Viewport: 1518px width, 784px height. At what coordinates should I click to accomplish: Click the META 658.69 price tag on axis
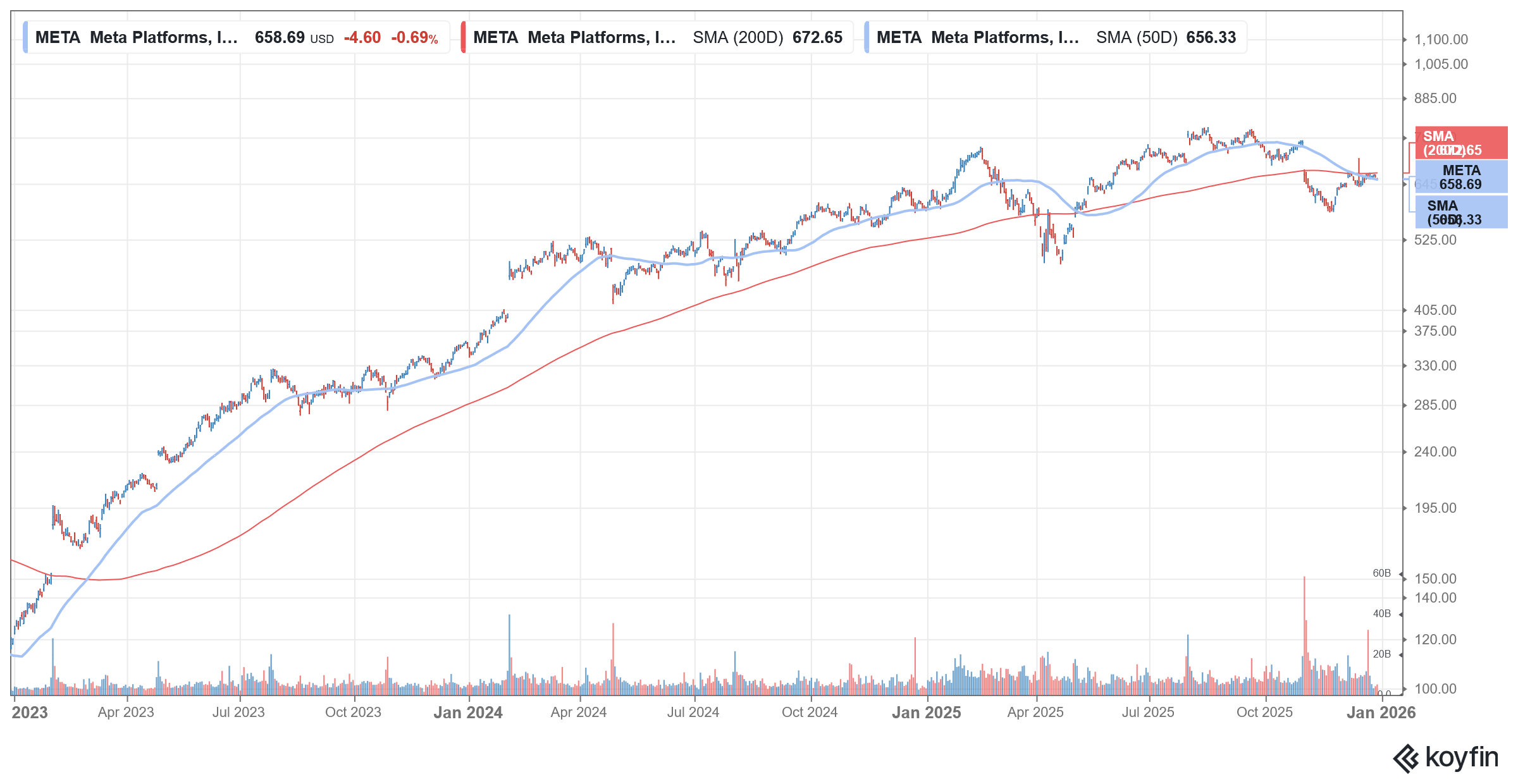[x=1460, y=178]
